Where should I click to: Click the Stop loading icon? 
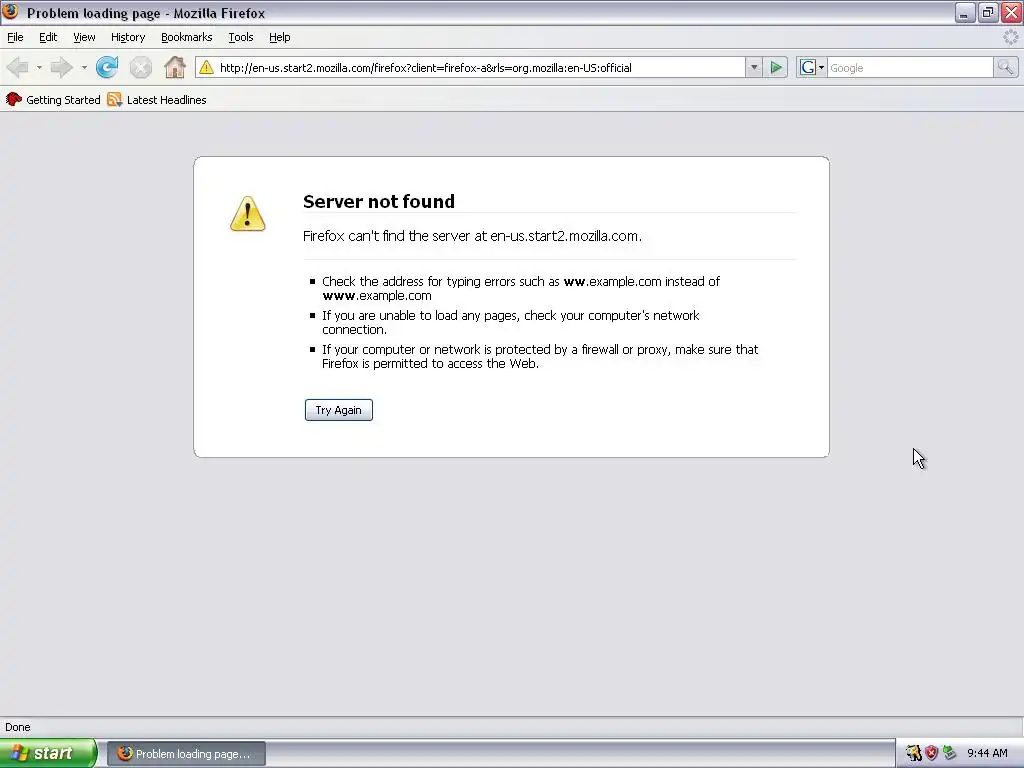click(x=140, y=67)
